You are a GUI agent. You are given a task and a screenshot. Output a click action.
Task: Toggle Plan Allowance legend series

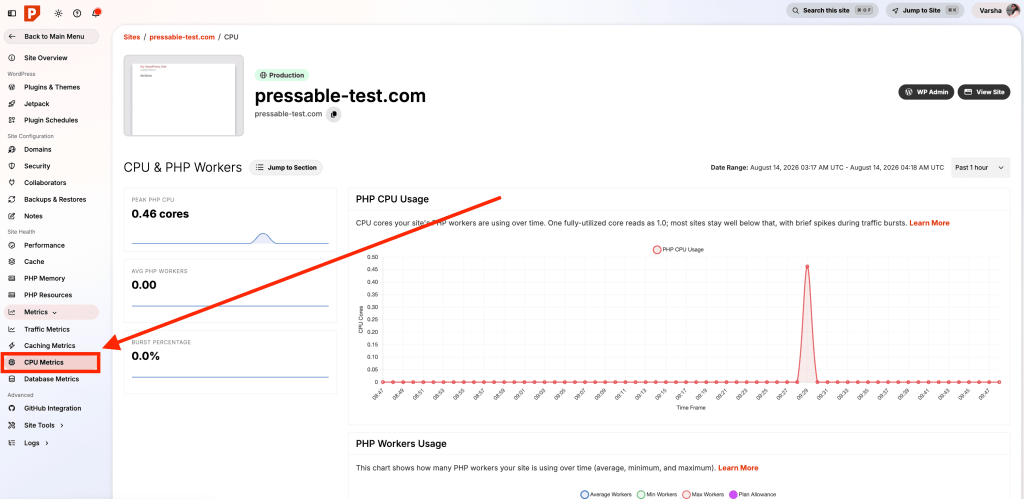click(752, 494)
